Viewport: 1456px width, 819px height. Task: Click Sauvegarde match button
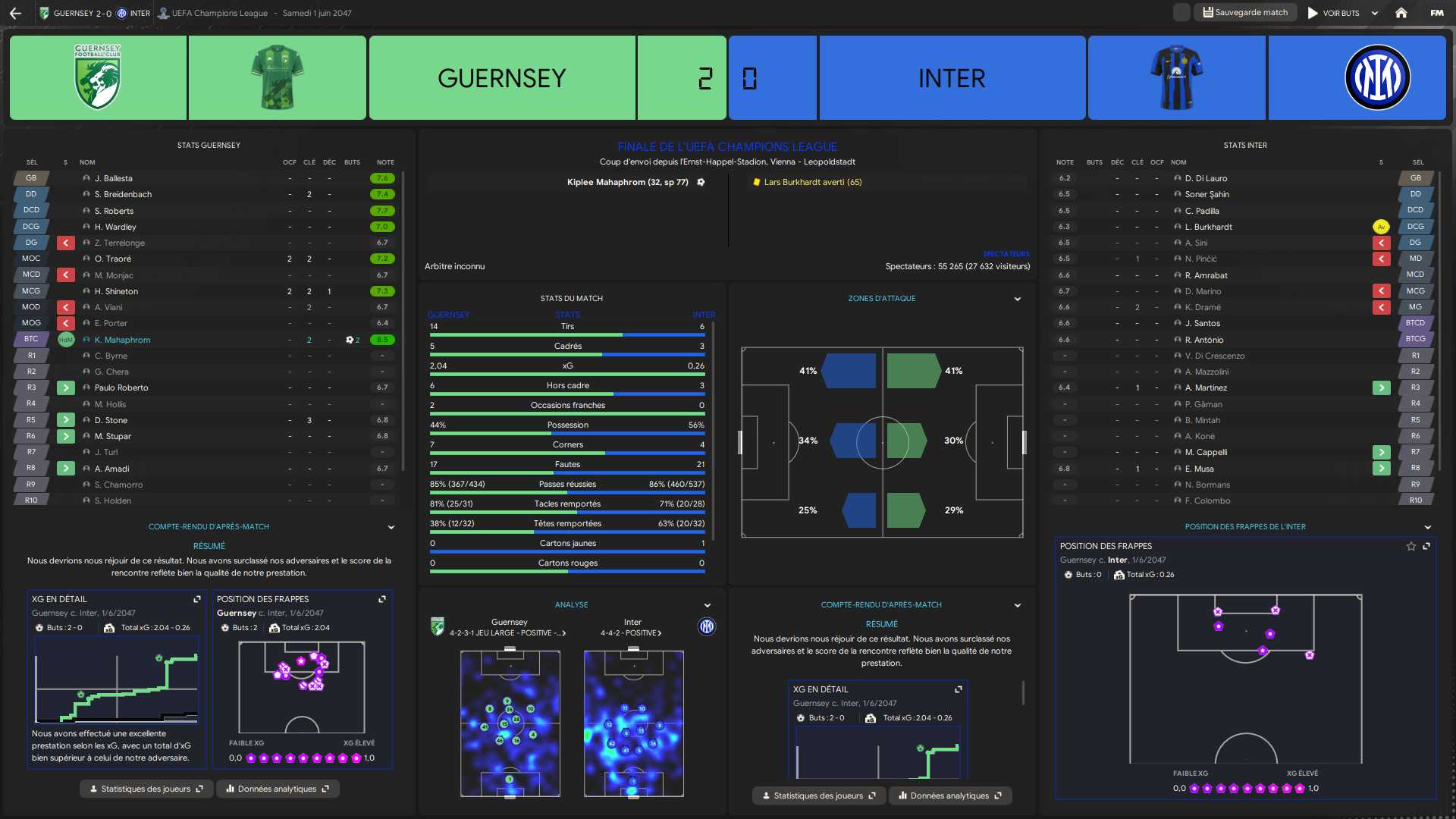1245,13
